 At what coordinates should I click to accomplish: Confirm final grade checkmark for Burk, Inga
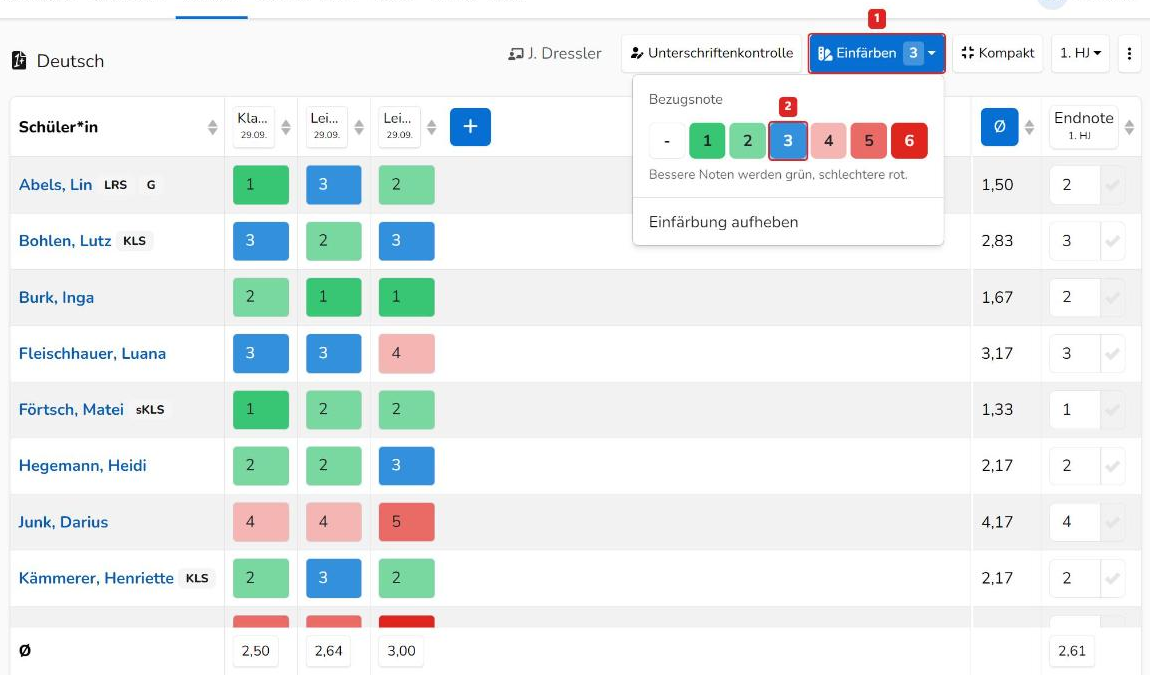click(1112, 297)
